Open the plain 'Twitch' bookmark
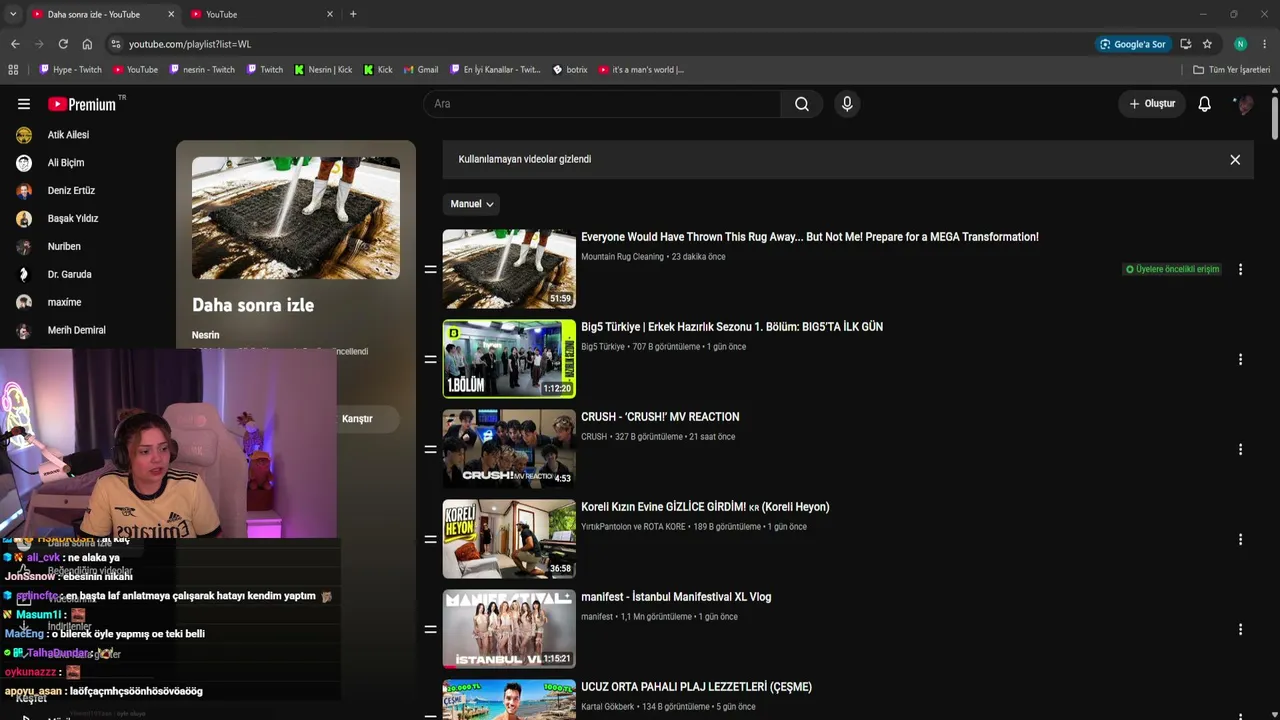Image resolution: width=1280 pixels, height=720 pixels. point(264,70)
